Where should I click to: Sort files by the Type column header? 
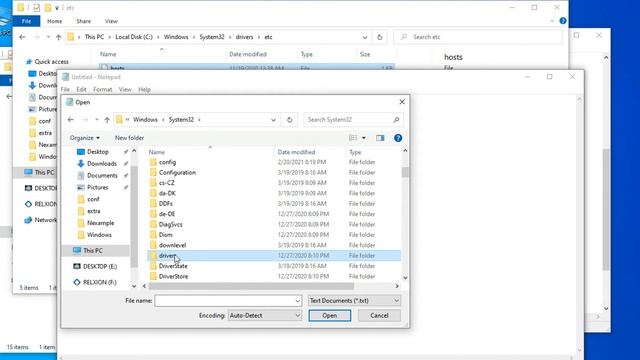click(x=355, y=152)
